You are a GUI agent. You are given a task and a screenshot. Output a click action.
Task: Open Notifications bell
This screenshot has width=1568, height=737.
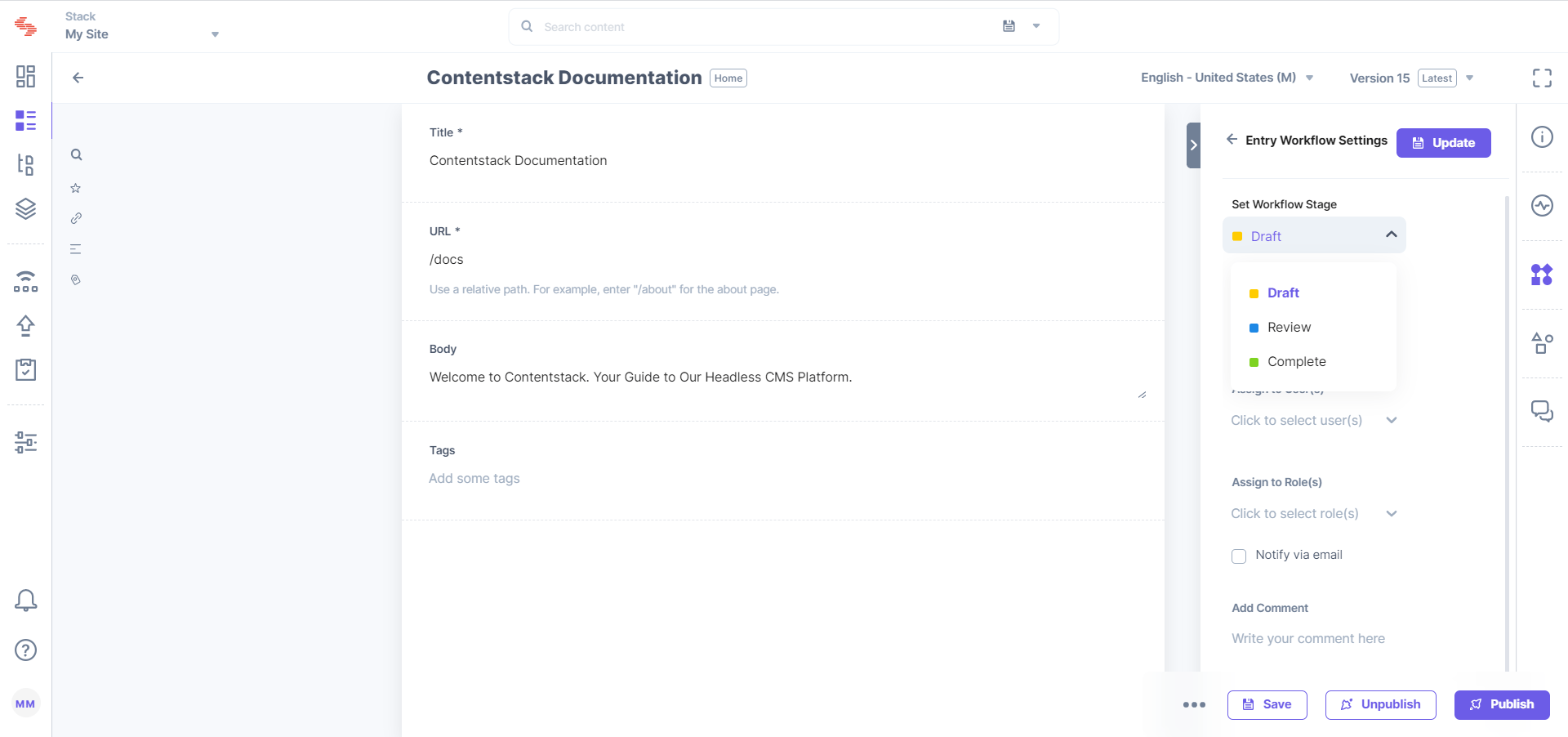tap(26, 601)
